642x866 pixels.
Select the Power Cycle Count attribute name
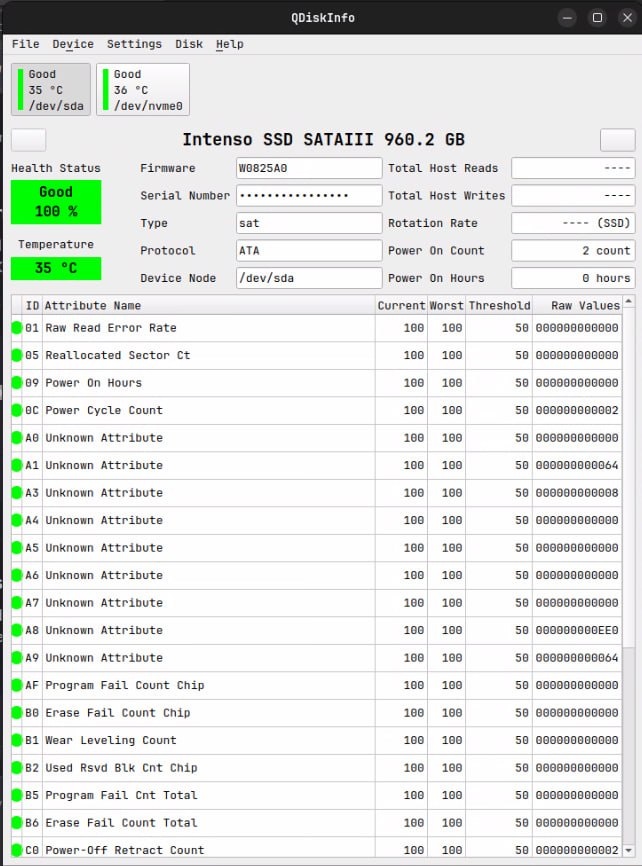[x=104, y=410]
